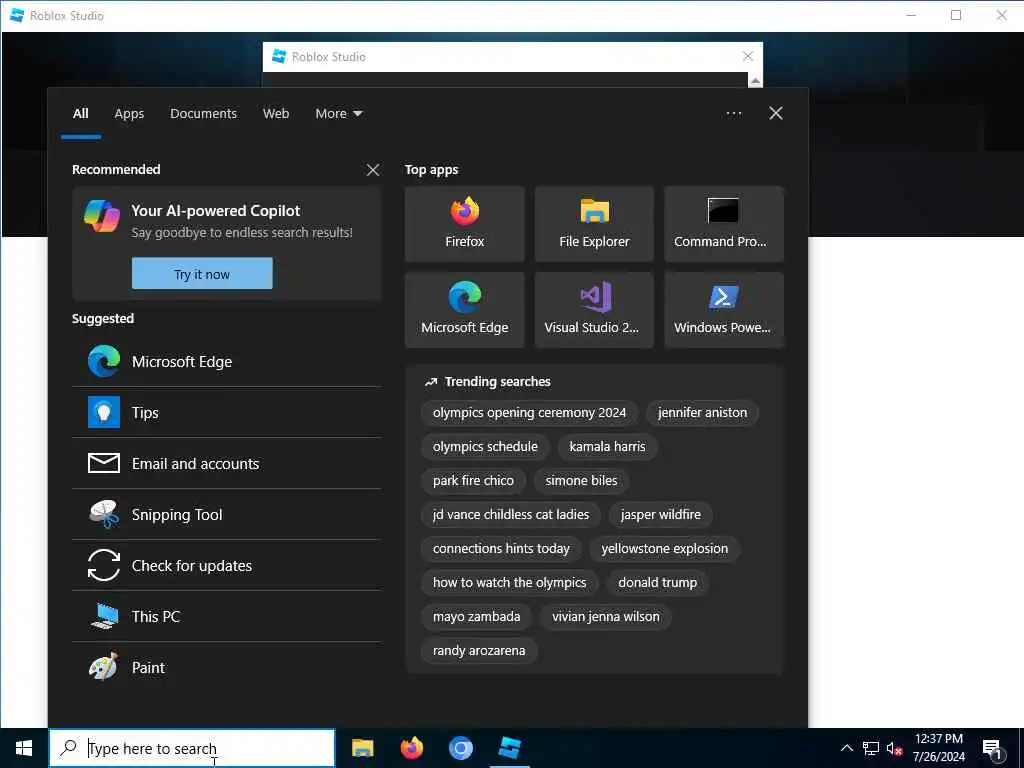Search trending 'yellowstone explosion'

664,549
